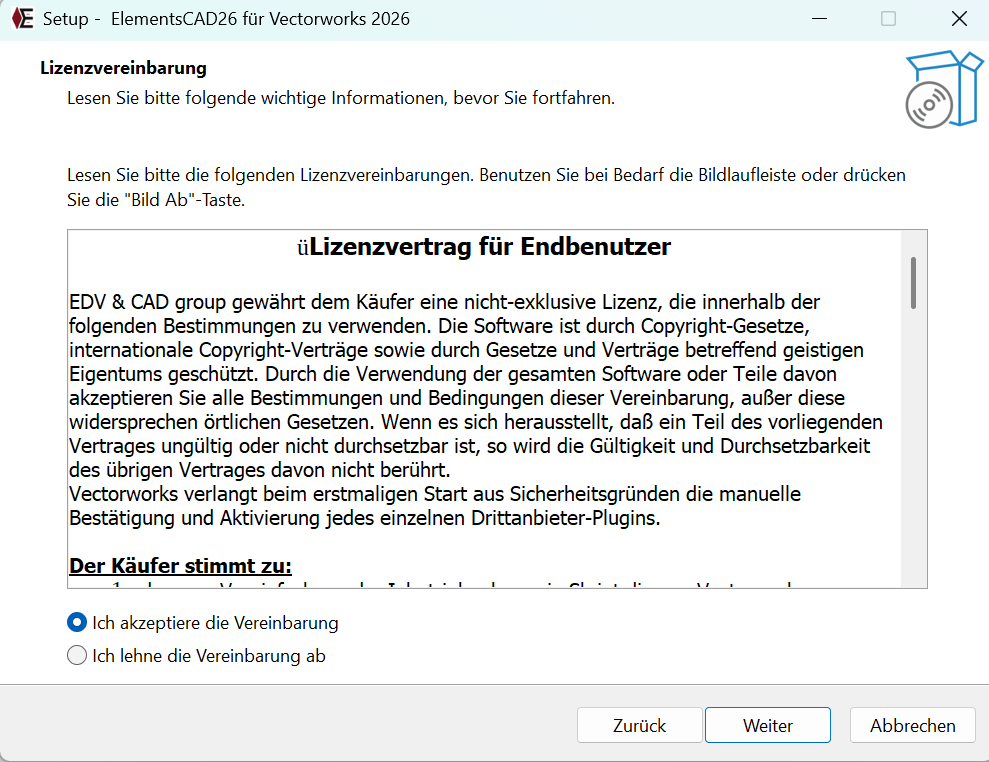Cancel setup with the Abbrechen button
989x762 pixels.
(x=912, y=726)
